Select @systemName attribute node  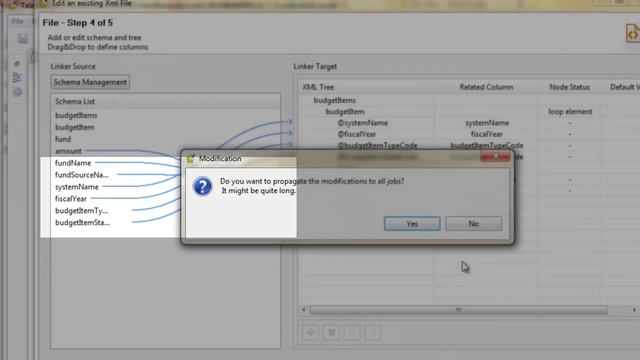click(x=363, y=123)
